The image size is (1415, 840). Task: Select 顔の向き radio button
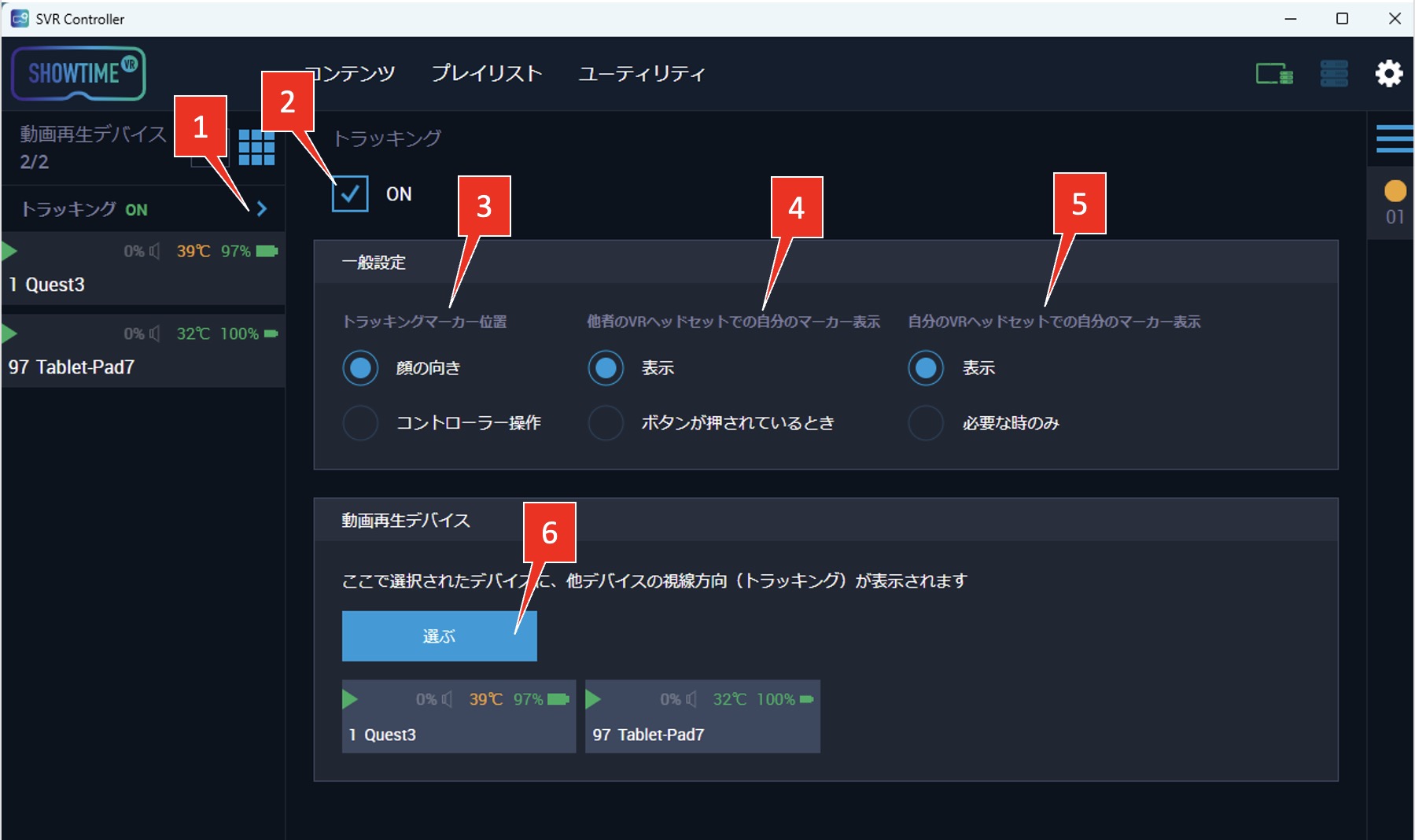360,368
